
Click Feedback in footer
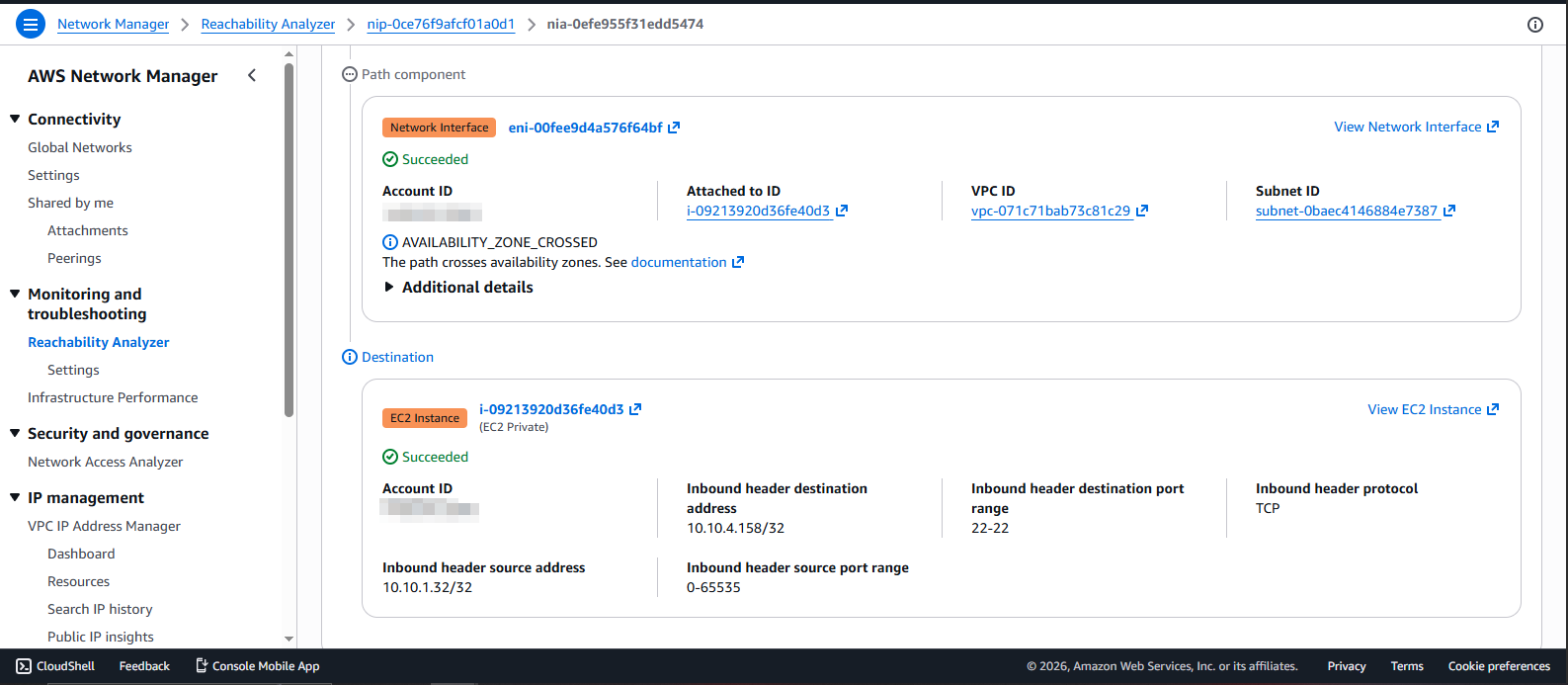coord(144,666)
